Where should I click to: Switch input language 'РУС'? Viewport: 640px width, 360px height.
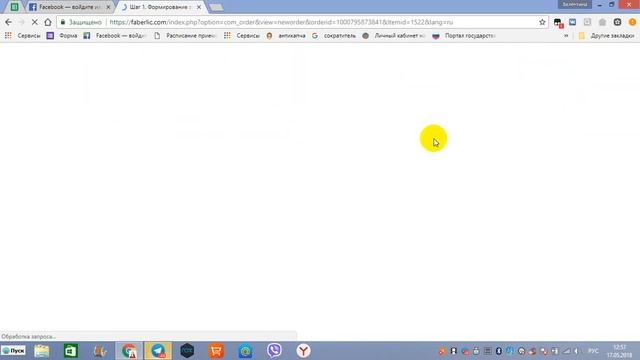593,351
